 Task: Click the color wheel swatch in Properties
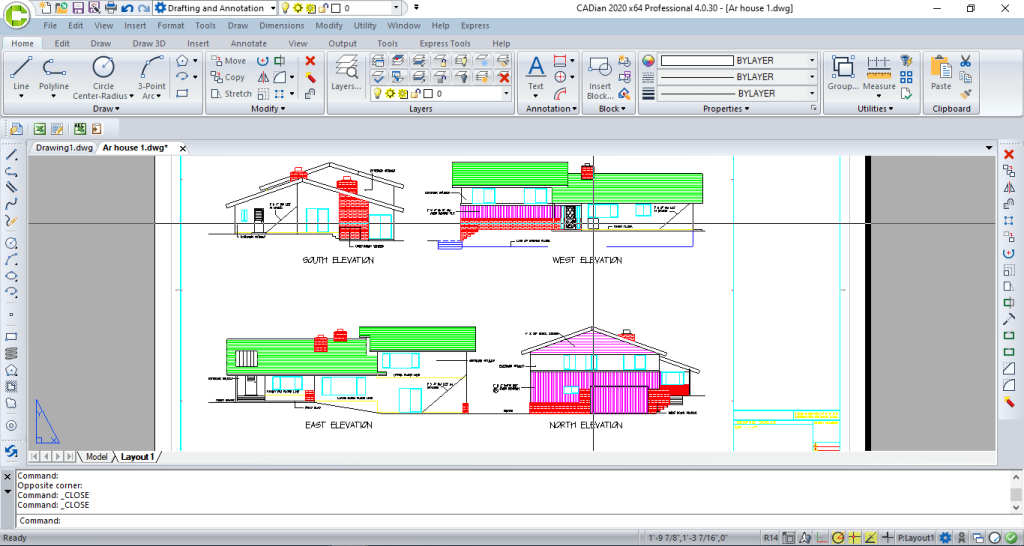click(648, 61)
